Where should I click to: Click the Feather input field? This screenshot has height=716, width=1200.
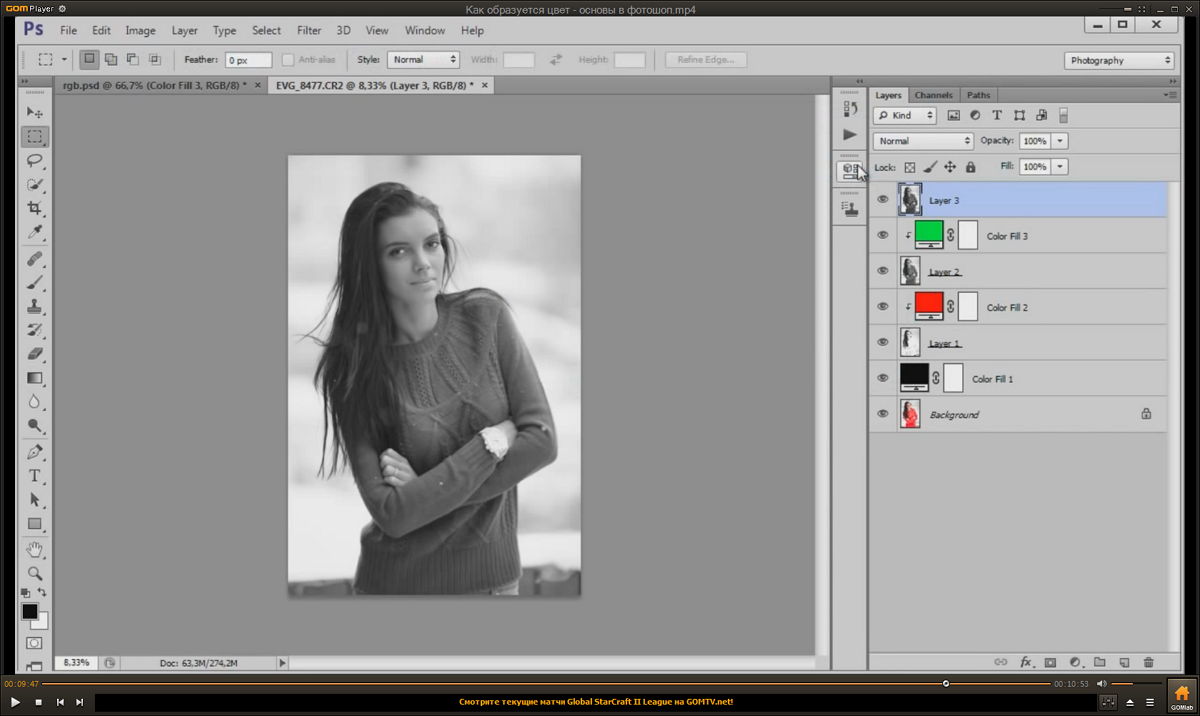[248, 60]
